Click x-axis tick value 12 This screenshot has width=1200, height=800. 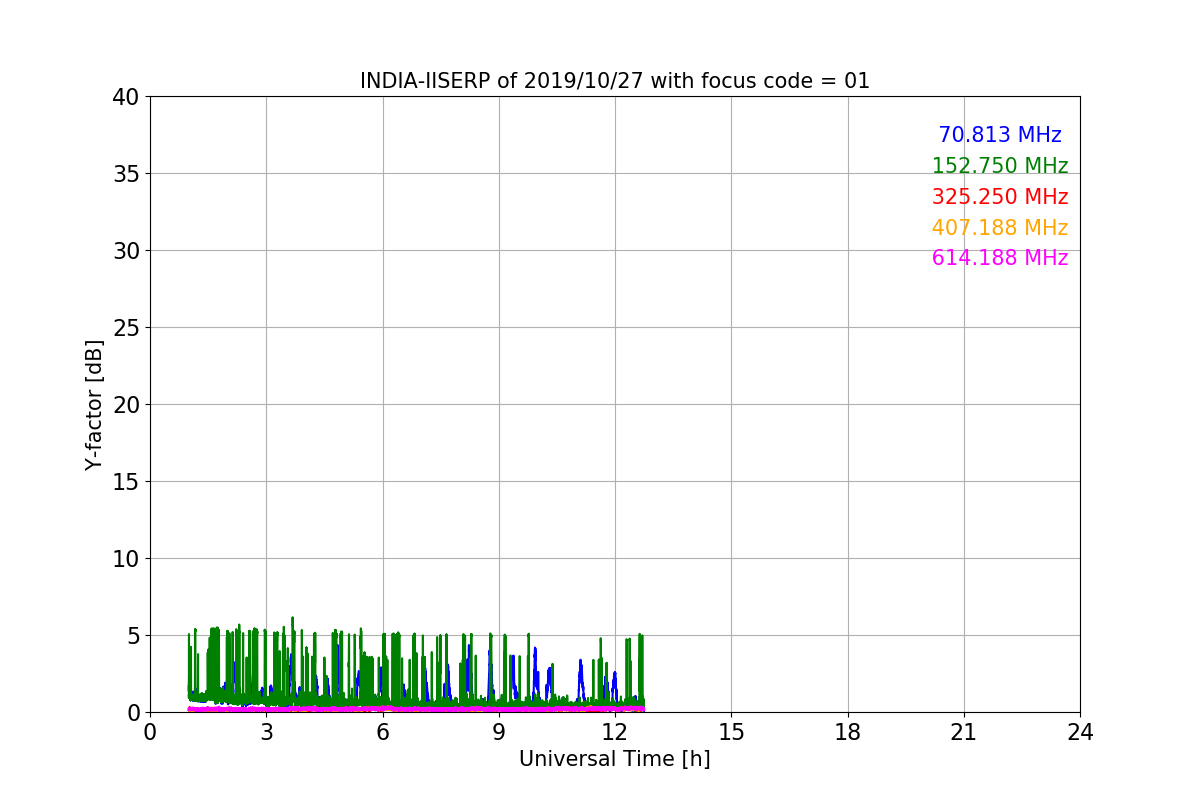[x=615, y=732]
